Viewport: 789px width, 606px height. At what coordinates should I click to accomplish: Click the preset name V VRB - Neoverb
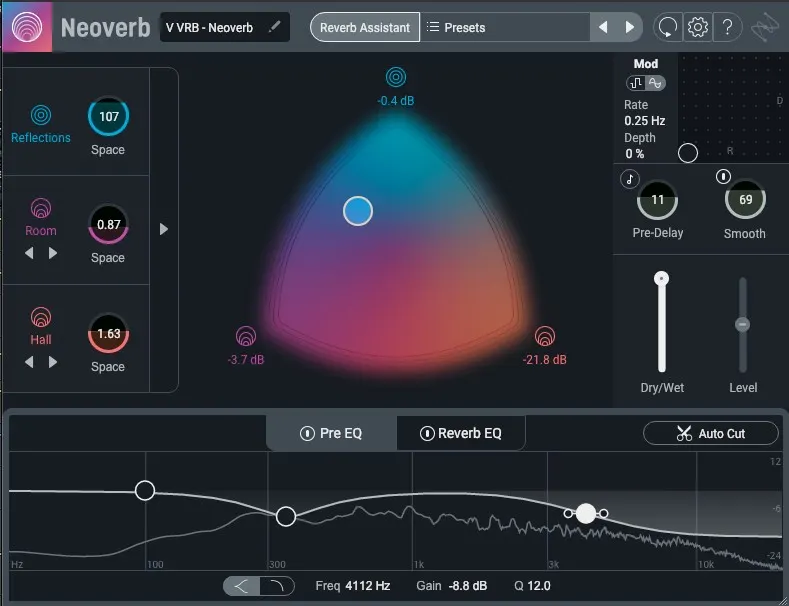[x=209, y=27]
